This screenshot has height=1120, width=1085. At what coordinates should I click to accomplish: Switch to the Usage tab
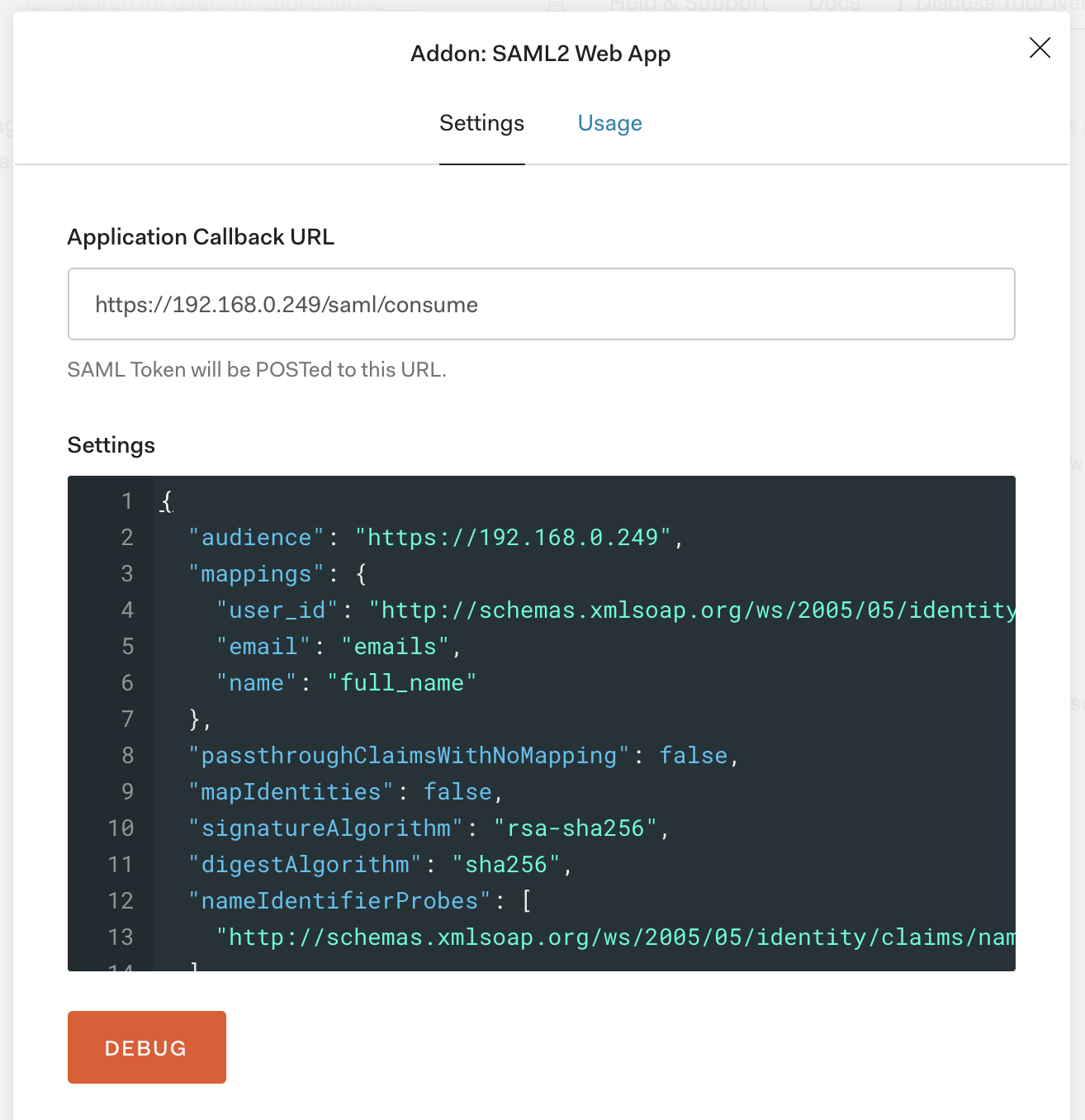pos(609,123)
